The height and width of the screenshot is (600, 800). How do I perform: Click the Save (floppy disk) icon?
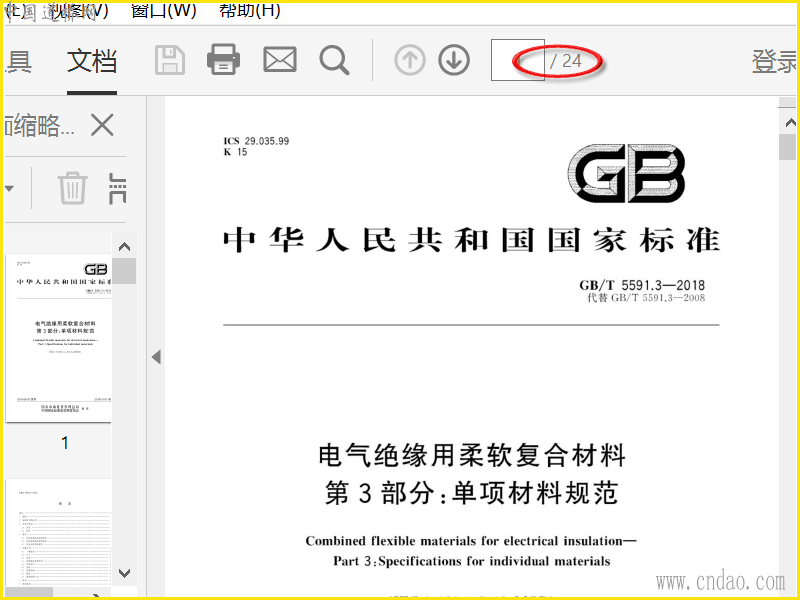tap(170, 60)
